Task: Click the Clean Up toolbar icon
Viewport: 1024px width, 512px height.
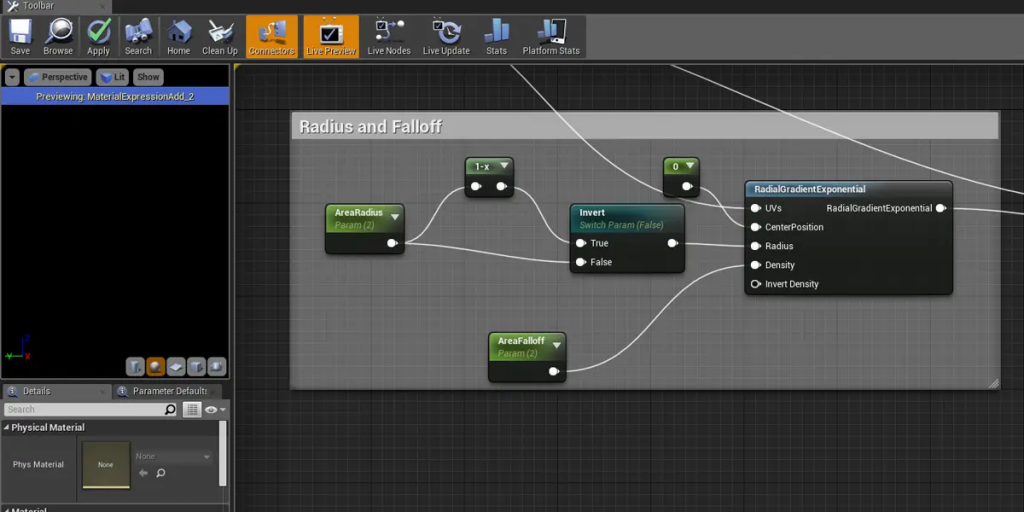Action: coord(220,37)
